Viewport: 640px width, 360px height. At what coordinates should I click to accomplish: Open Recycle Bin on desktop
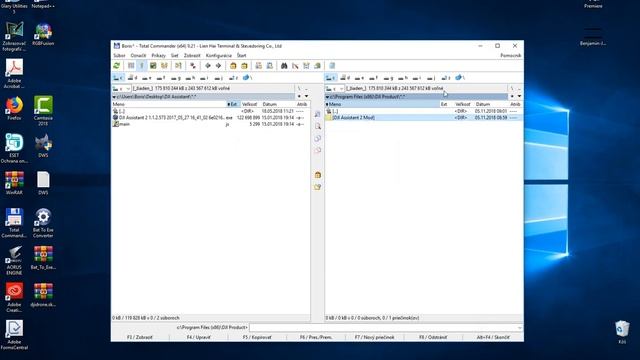[622, 332]
